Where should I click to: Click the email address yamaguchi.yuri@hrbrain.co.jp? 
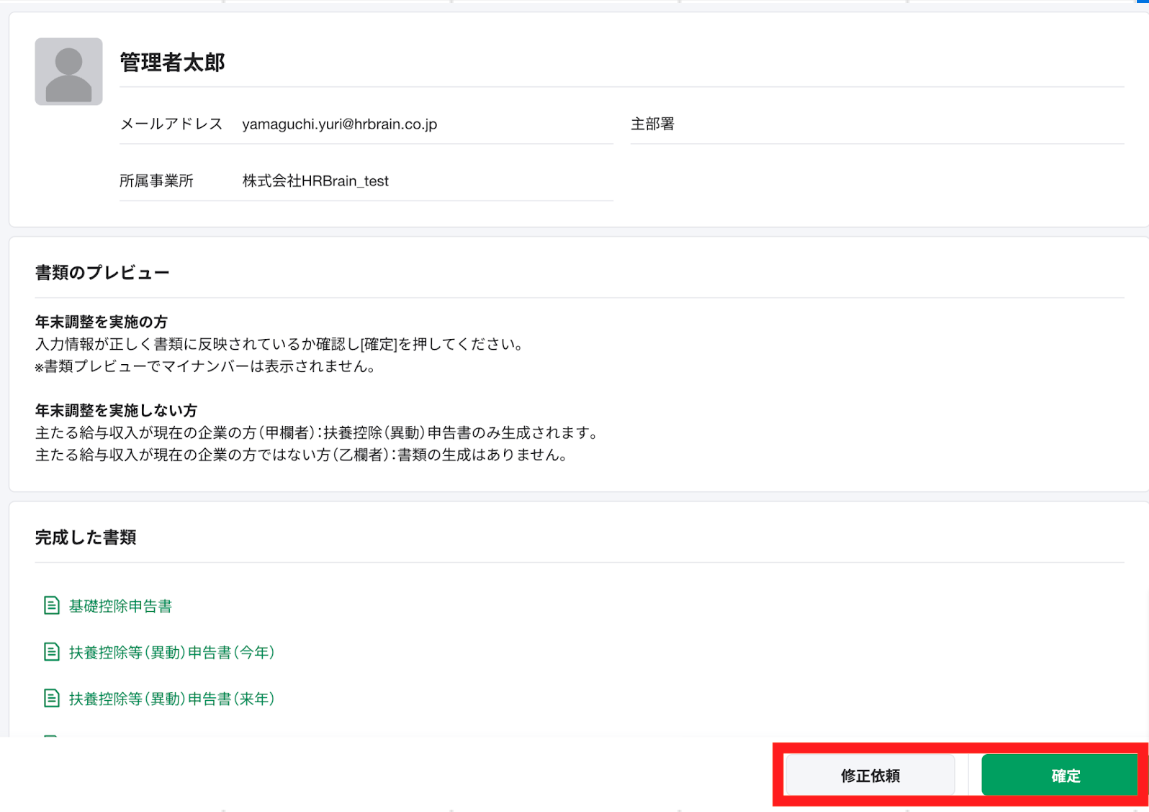339,125
